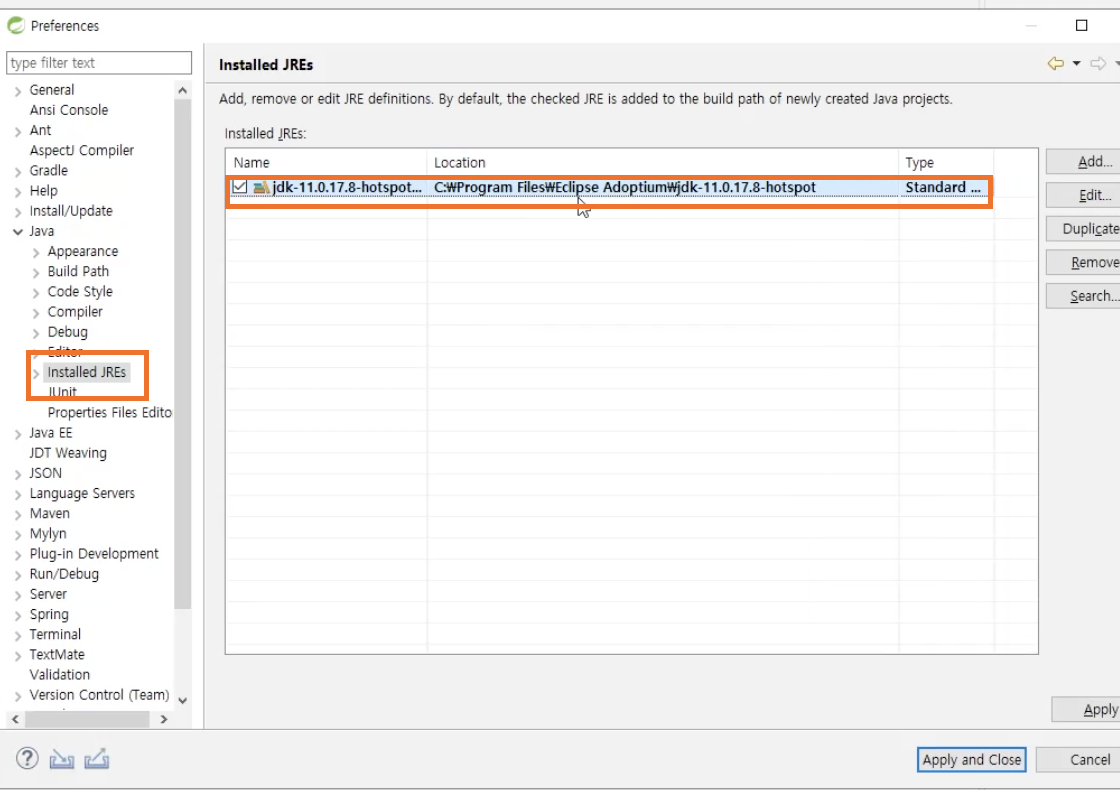1120x790 pixels.
Task: Select AspectJ Compiler preference page
Action: pyautogui.click(x=81, y=150)
